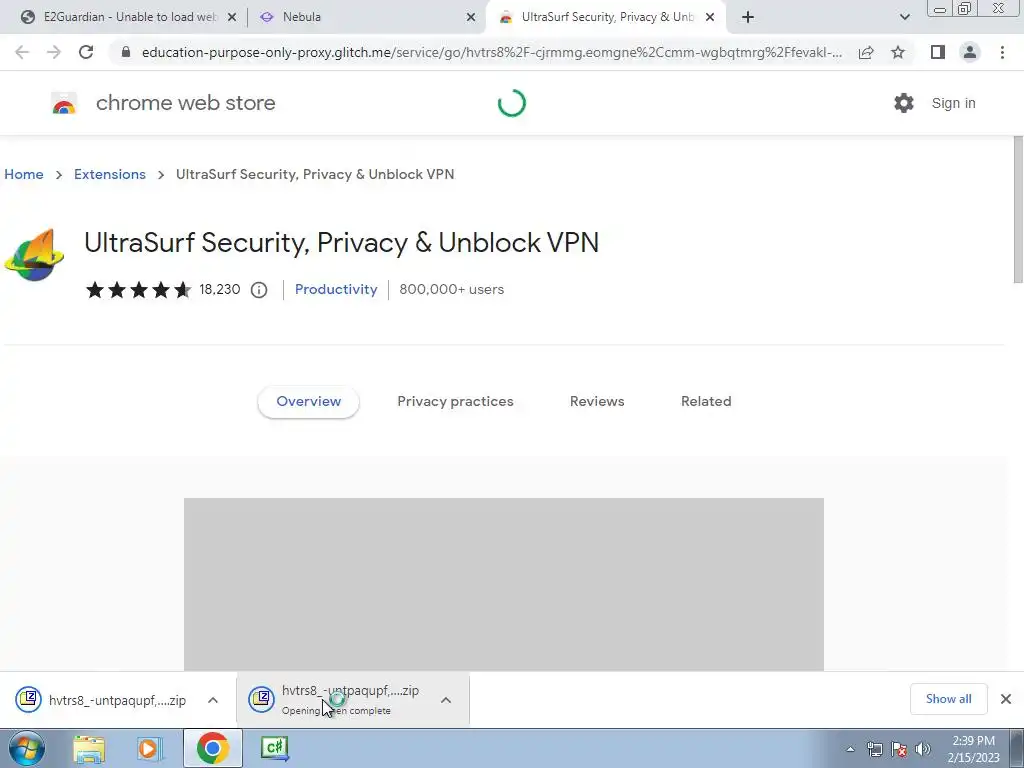Close the downloads bar

pyautogui.click(x=1006, y=699)
